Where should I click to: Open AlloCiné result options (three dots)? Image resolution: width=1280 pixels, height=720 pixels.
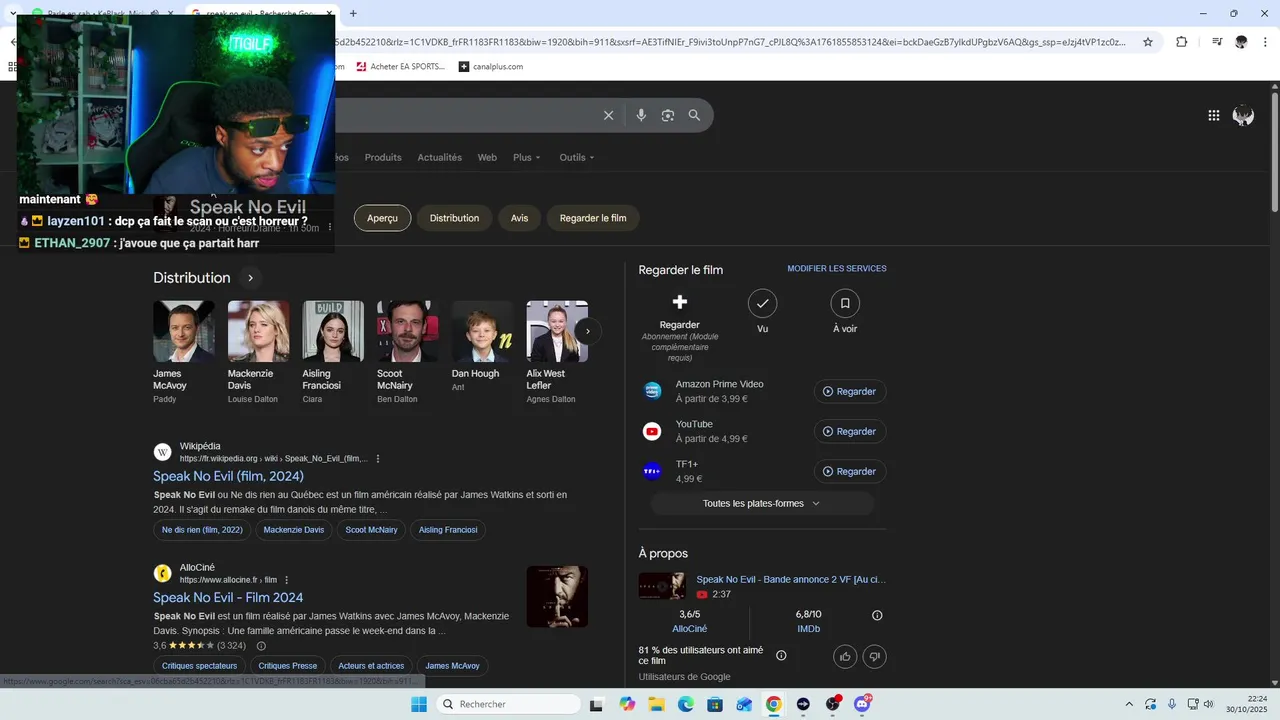[x=287, y=580]
